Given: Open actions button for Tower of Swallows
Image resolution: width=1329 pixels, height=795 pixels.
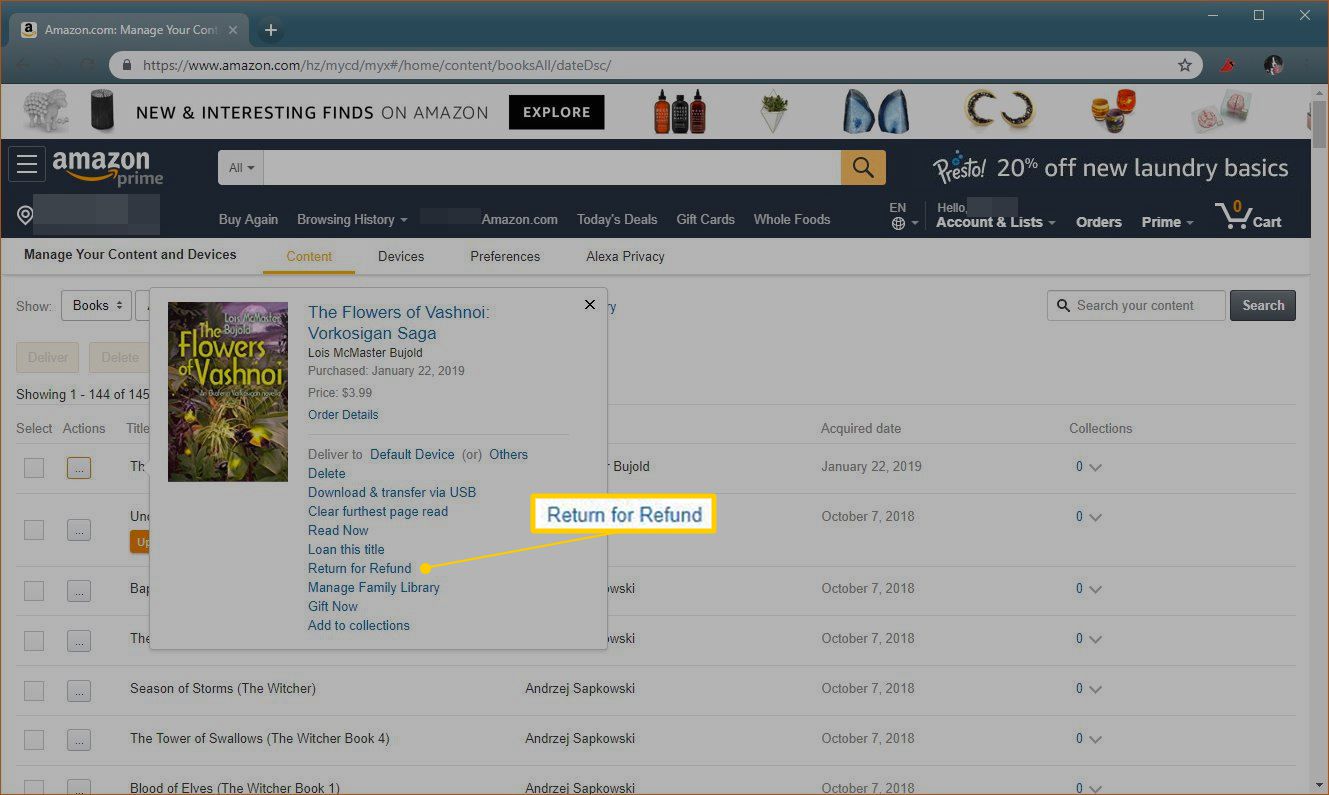Looking at the screenshot, I should click(x=79, y=740).
